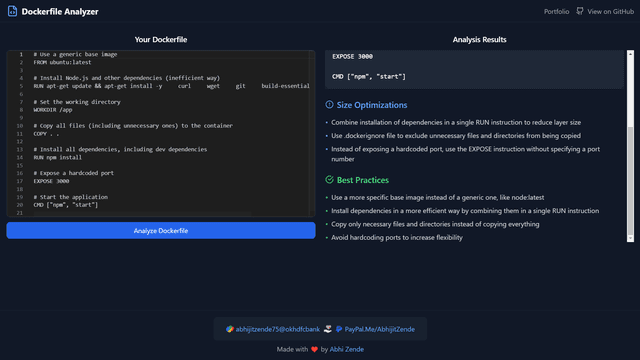Open the Portfolio link
This screenshot has width=640, height=360.
pos(556,11)
